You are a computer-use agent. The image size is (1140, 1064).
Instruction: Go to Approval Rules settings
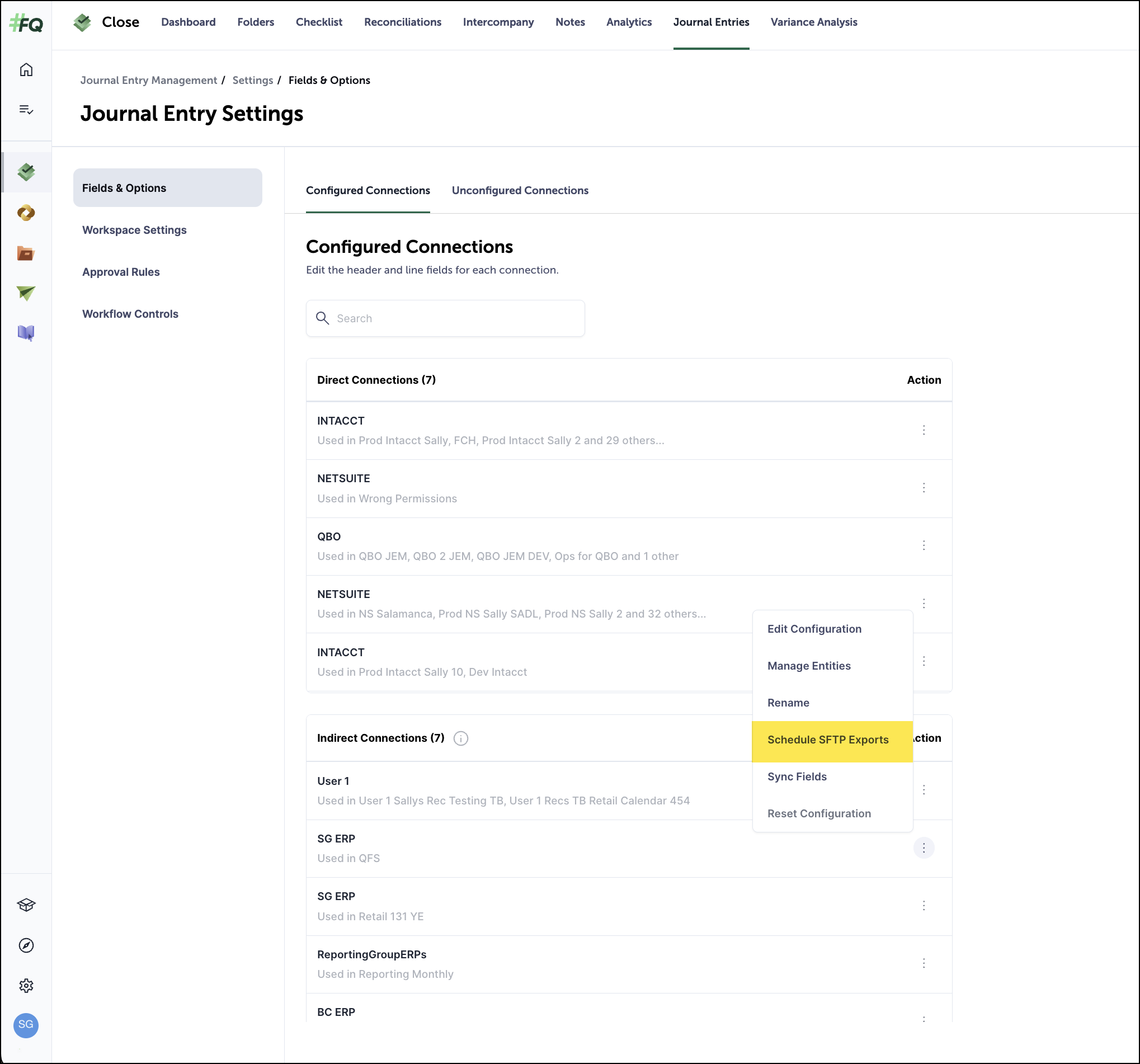(121, 272)
